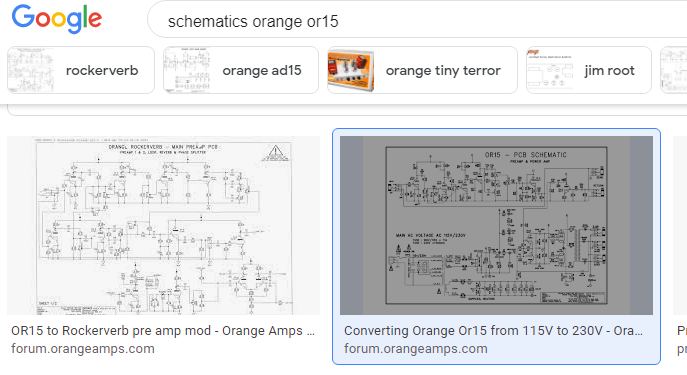Open the partially visible third image result
Viewport: 687px width, 375px height.
point(680,225)
